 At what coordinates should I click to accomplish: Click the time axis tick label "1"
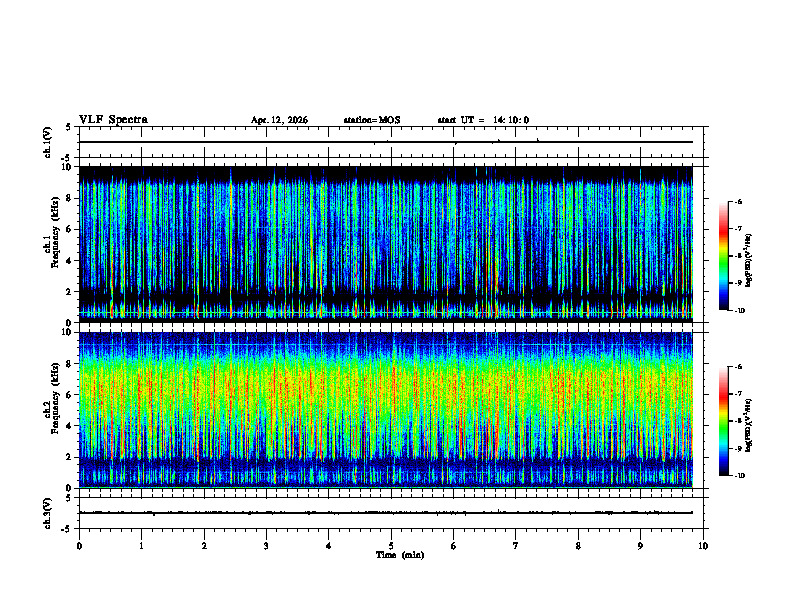tap(141, 546)
